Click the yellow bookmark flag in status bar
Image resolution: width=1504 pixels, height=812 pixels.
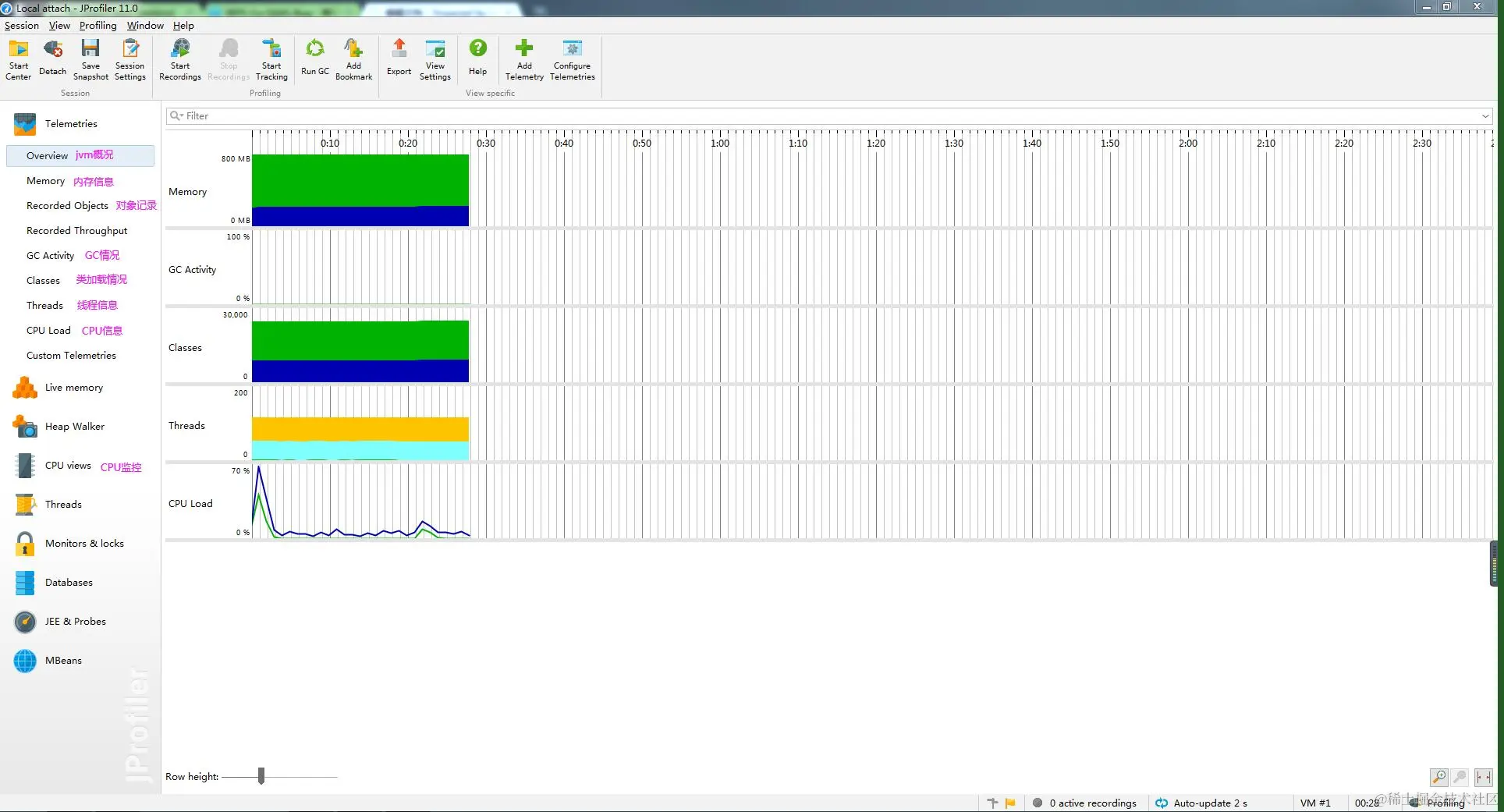[x=1011, y=803]
